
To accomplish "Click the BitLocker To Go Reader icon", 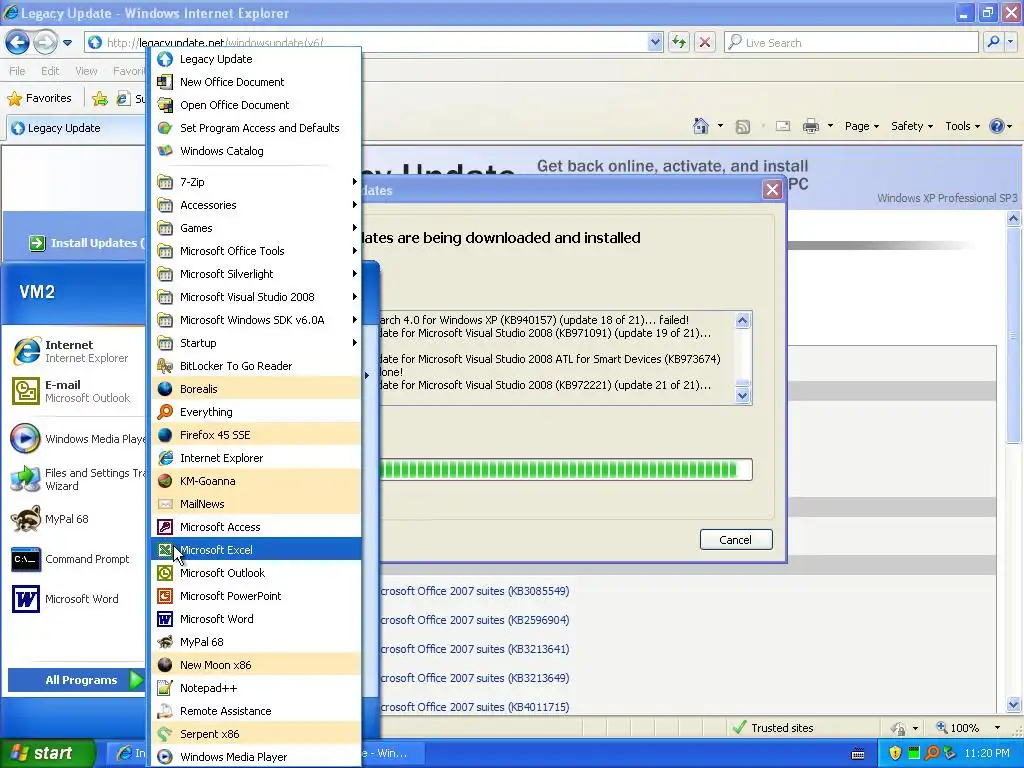I will 165,366.
